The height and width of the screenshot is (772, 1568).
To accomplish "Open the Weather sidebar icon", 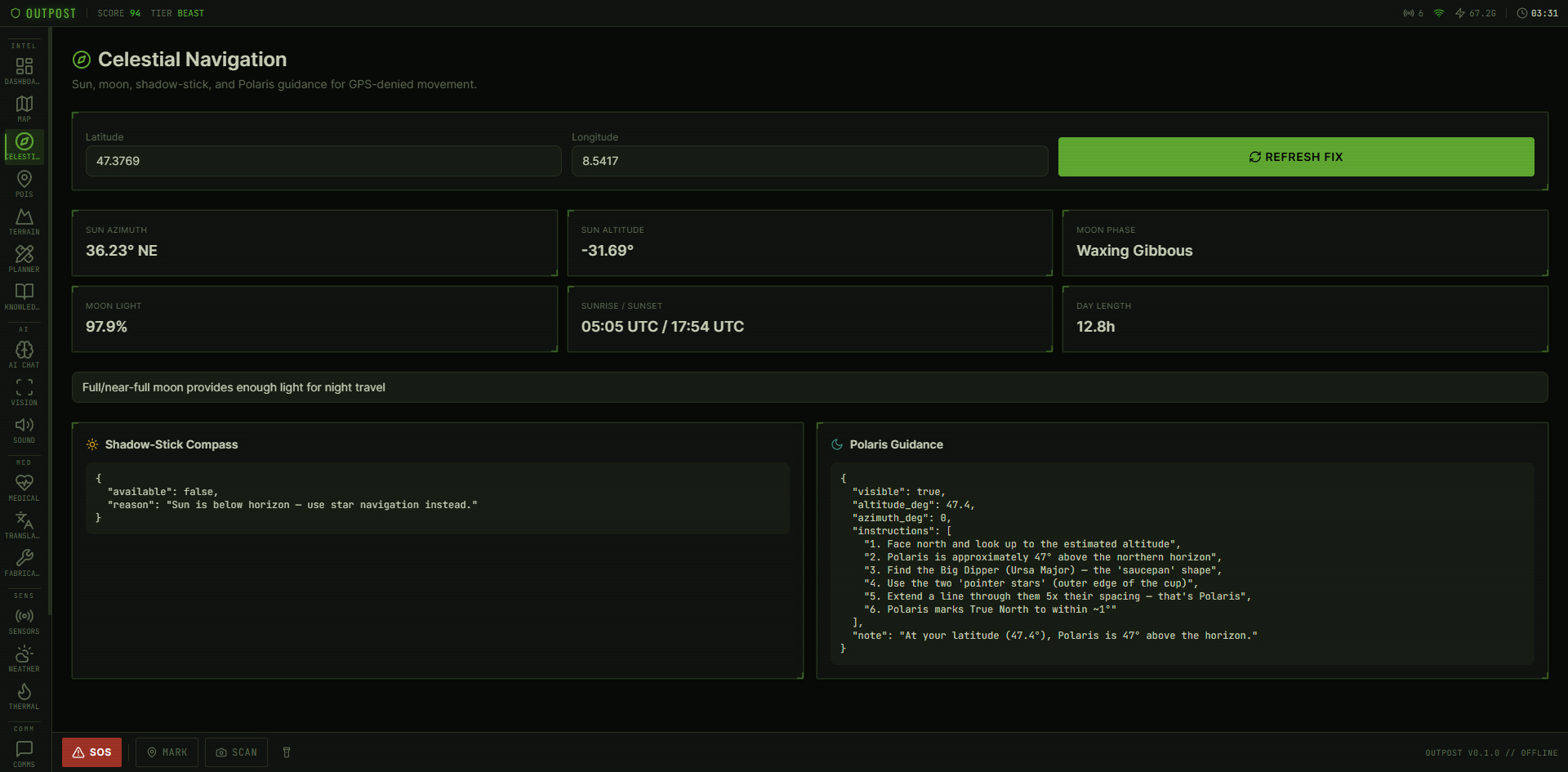I will click(24, 658).
